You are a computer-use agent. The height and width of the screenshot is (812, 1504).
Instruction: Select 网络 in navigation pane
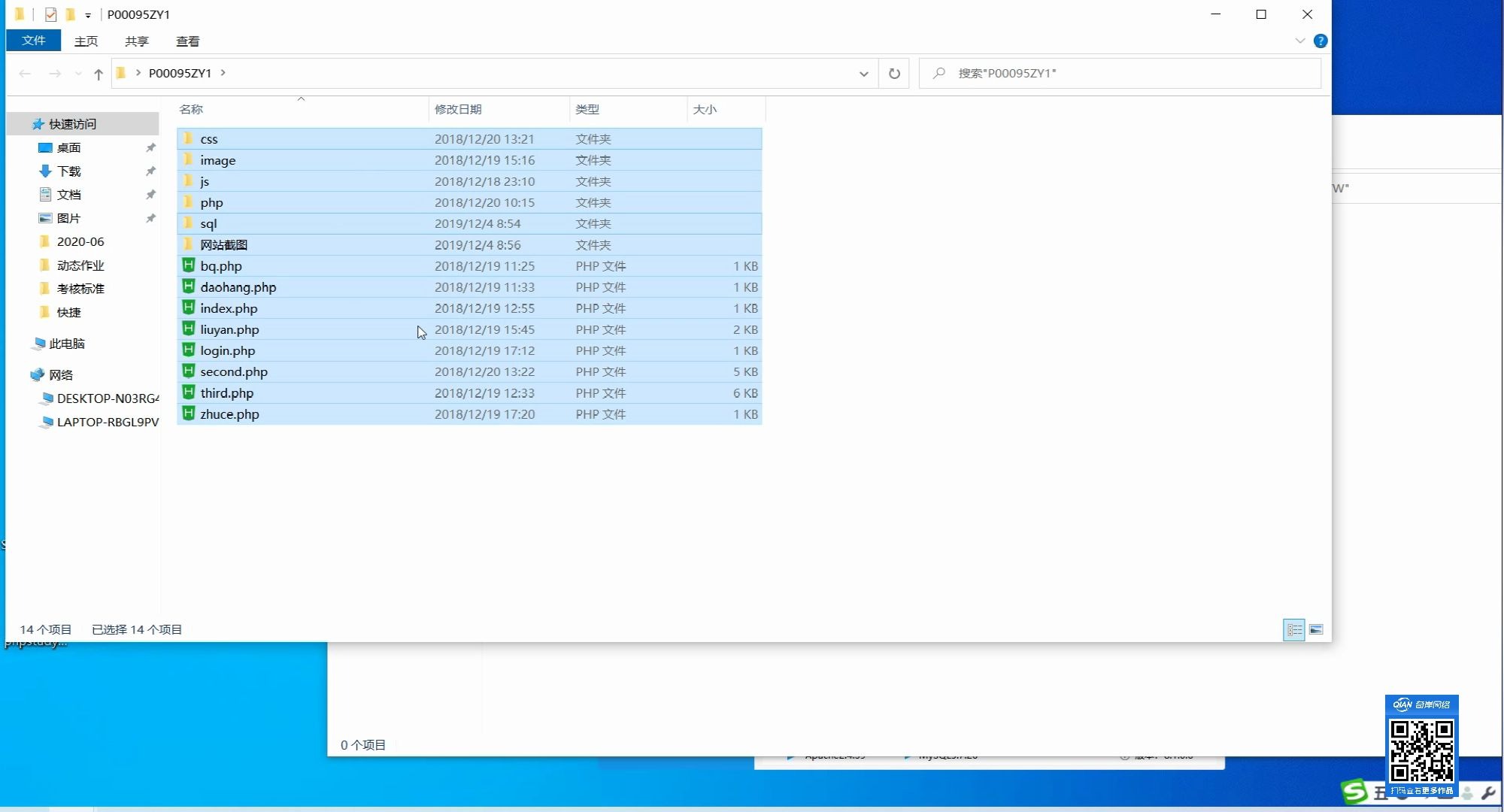click(x=60, y=374)
